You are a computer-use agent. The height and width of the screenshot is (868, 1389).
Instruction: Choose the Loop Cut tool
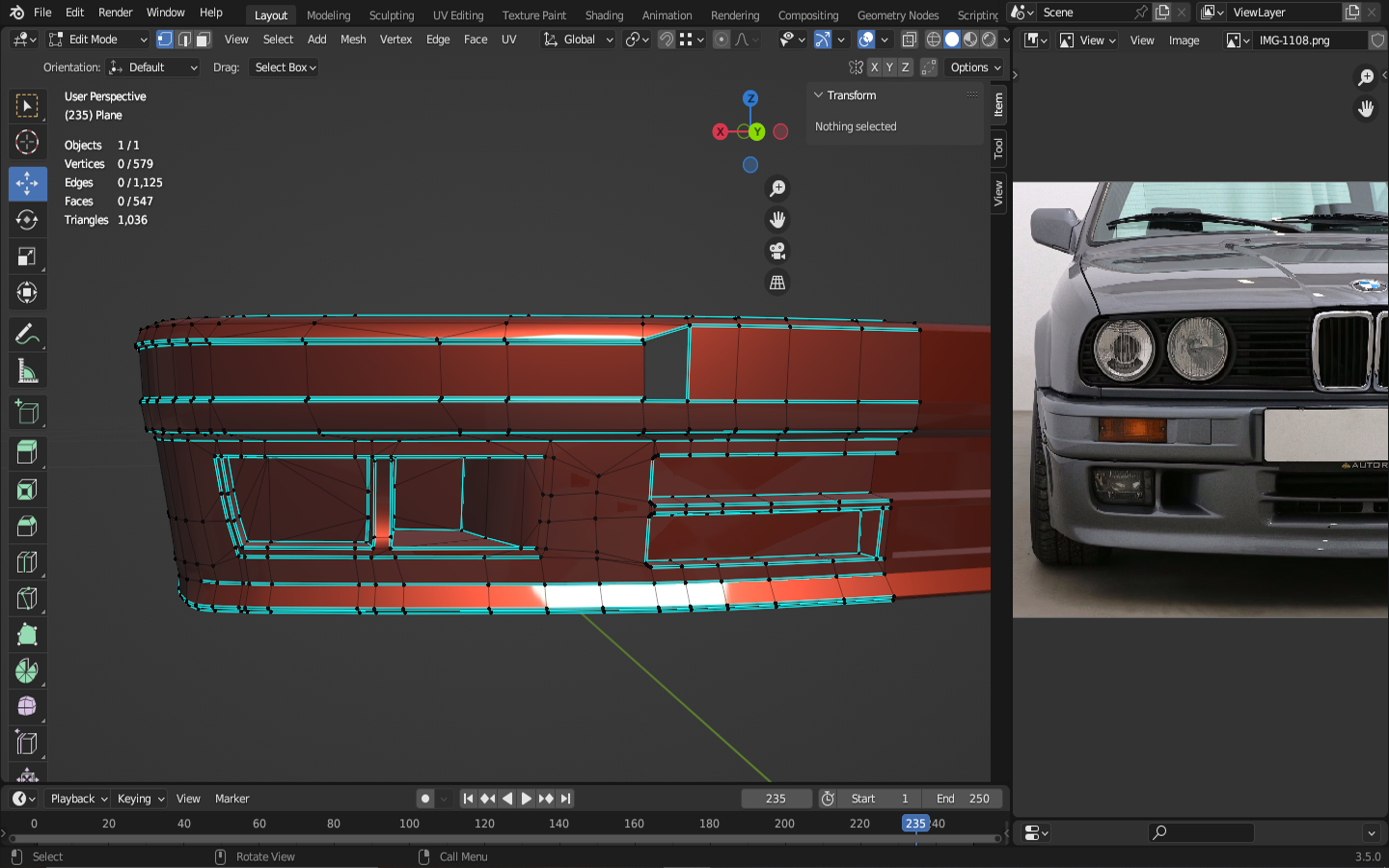click(27, 562)
